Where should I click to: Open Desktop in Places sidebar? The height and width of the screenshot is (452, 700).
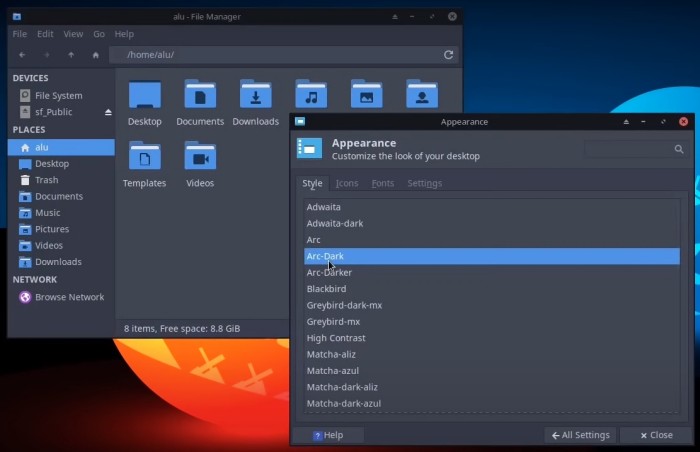click(x=61, y=164)
